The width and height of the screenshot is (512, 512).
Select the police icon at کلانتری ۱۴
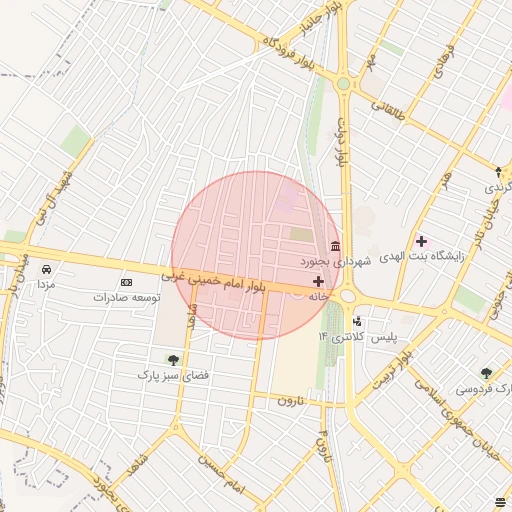coord(357,321)
